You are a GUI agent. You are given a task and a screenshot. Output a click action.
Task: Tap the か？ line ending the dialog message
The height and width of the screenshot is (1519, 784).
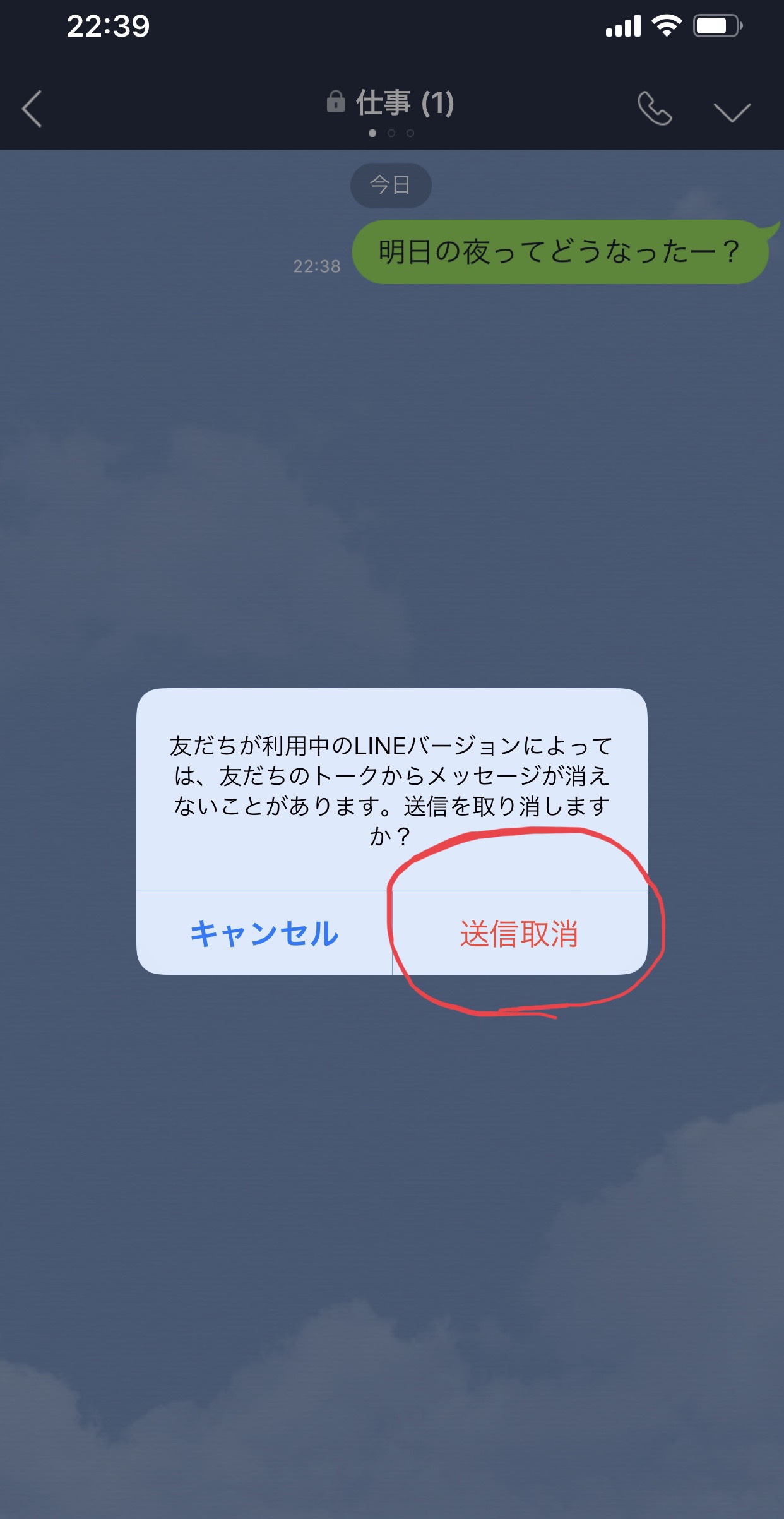(x=391, y=836)
